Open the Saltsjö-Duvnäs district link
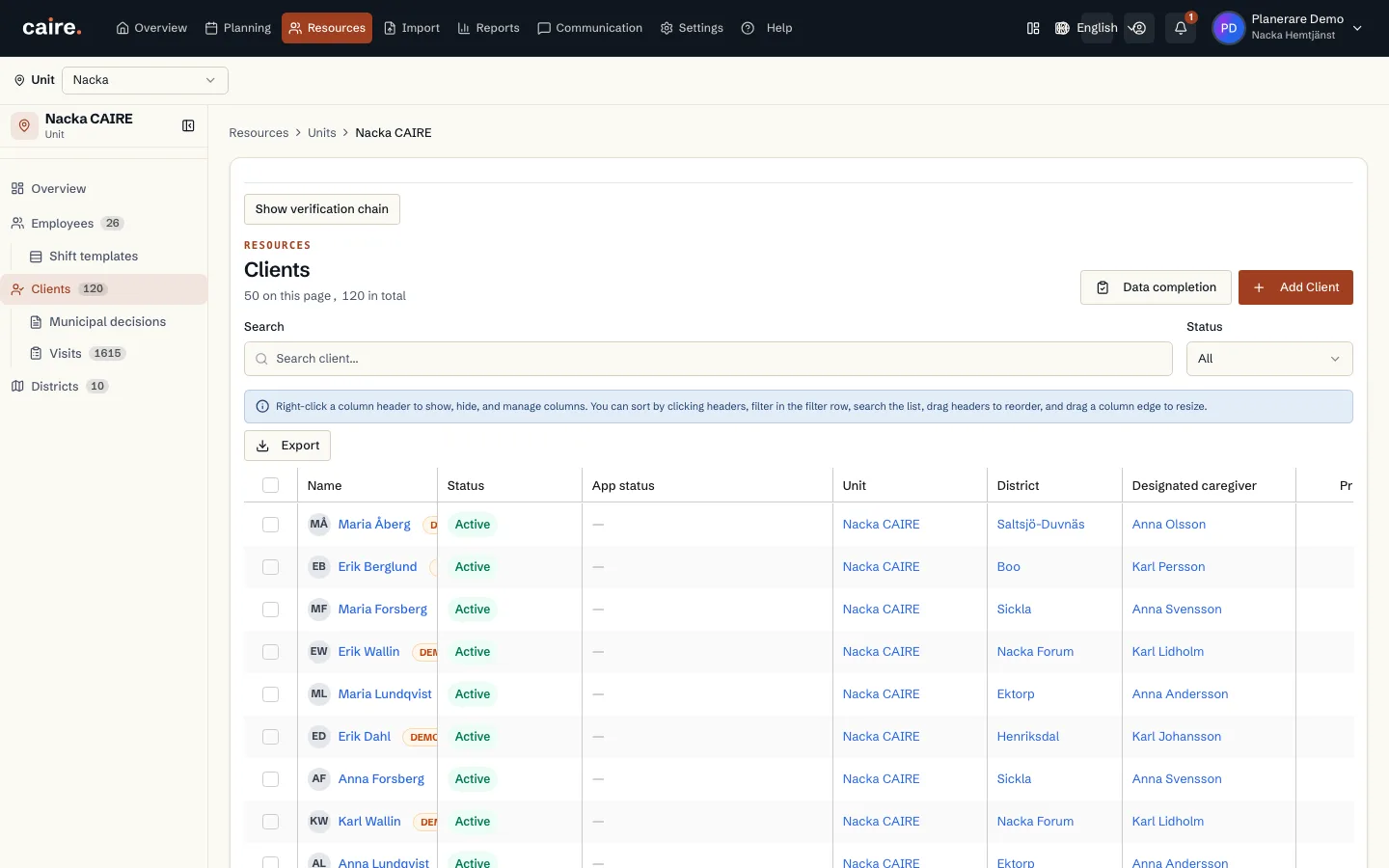 (x=1041, y=525)
